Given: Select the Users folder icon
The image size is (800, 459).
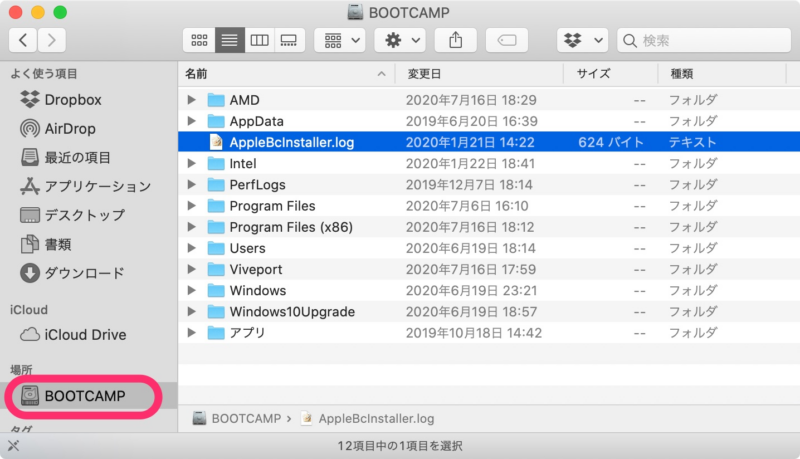Looking at the screenshot, I should click(x=216, y=248).
